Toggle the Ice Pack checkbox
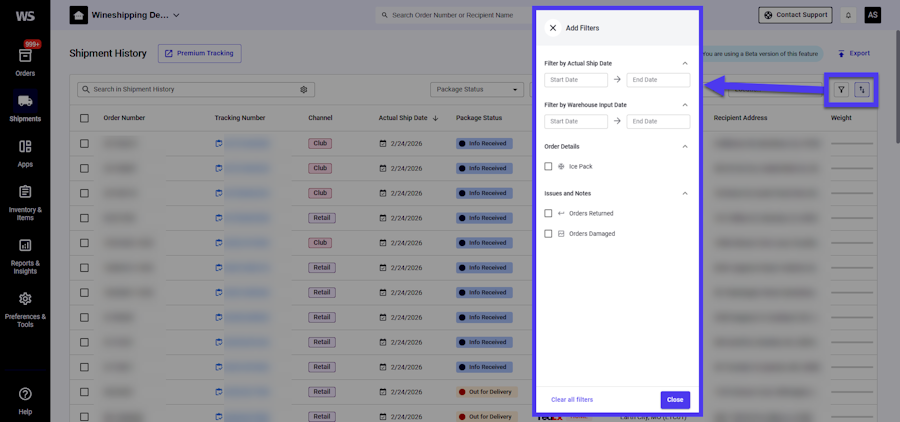Viewport: 900px width, 422px height. 548,167
